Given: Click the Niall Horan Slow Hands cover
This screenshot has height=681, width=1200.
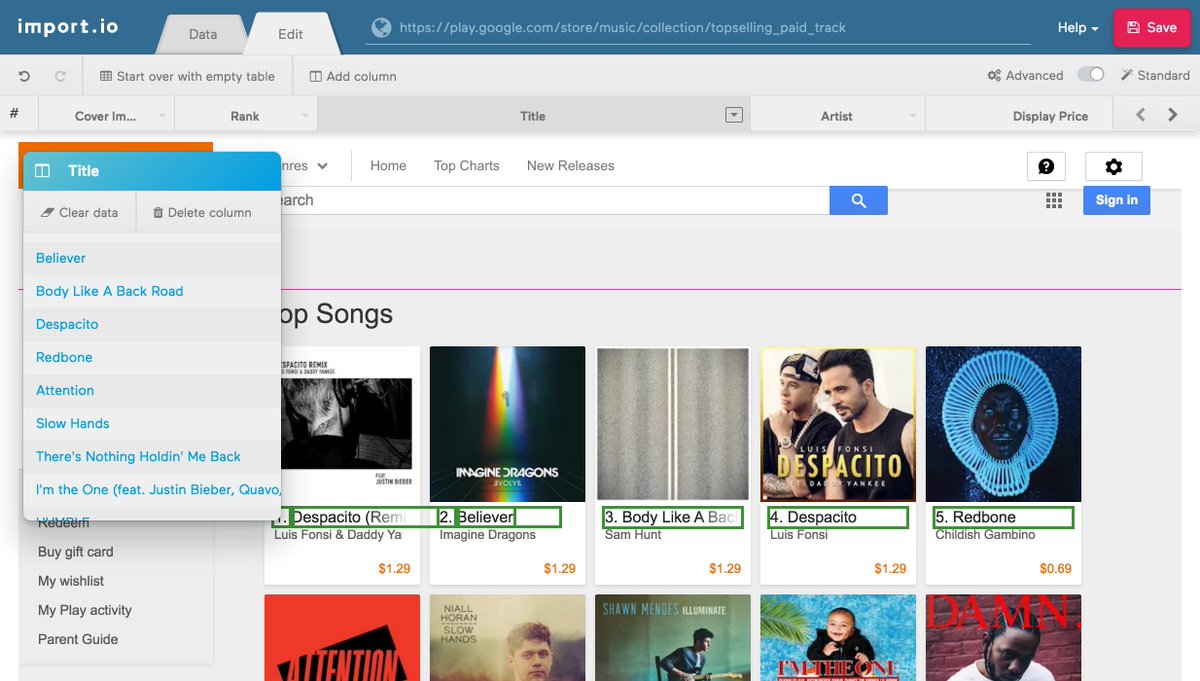Looking at the screenshot, I should (507, 638).
